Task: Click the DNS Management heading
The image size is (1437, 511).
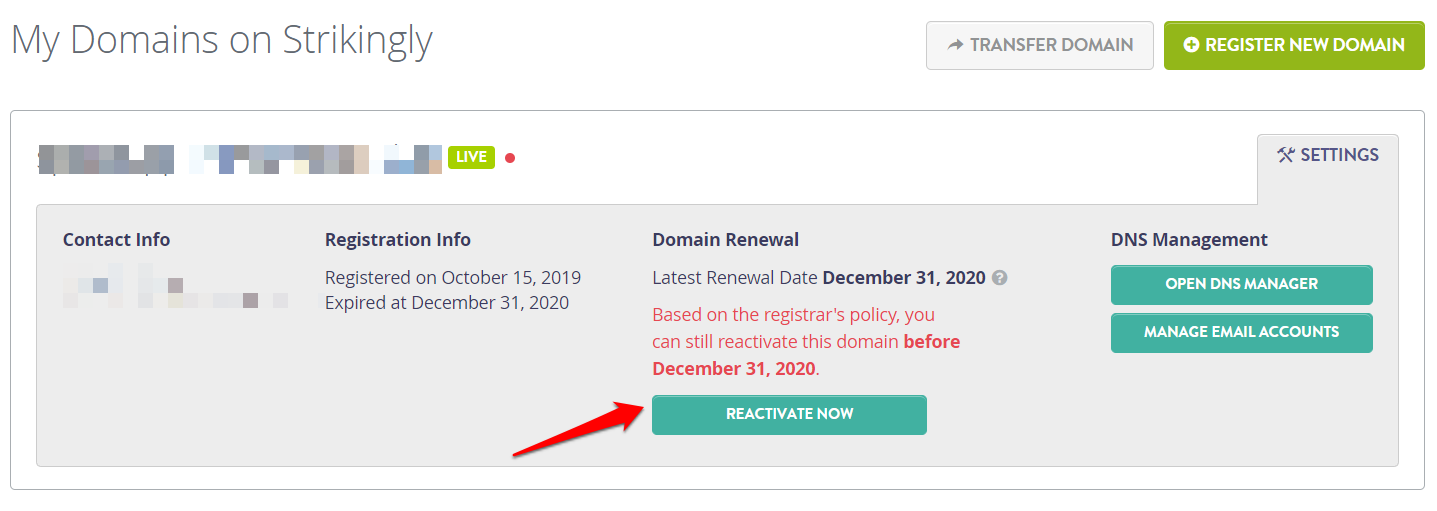Action: click(1189, 240)
